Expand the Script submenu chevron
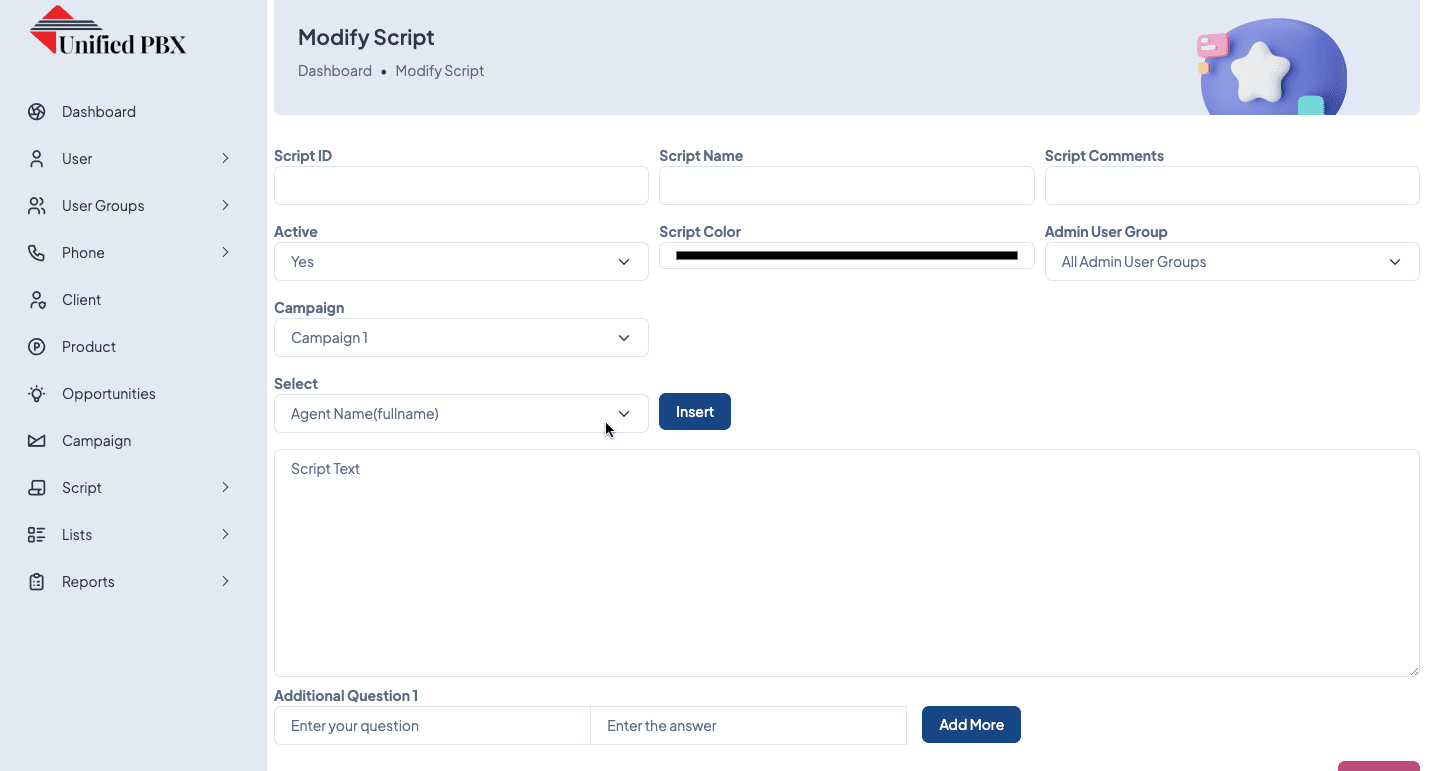The height and width of the screenshot is (771, 1432). pos(225,488)
